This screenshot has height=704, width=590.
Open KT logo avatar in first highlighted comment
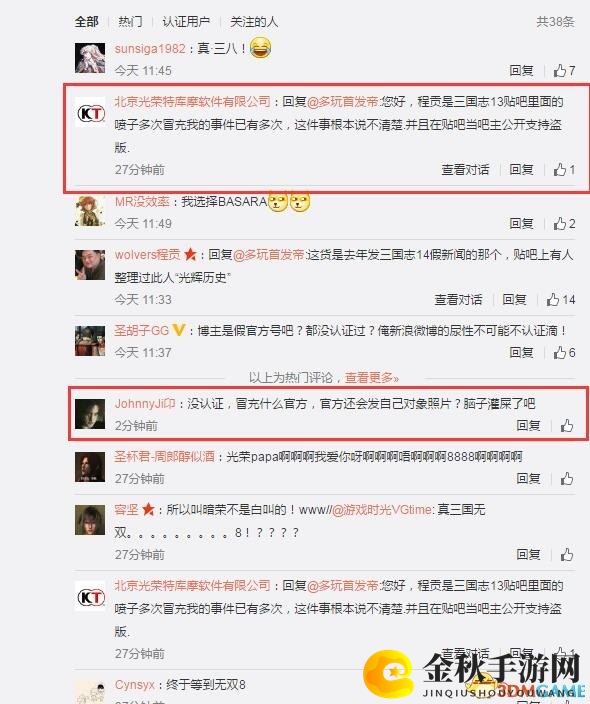tap(90, 112)
